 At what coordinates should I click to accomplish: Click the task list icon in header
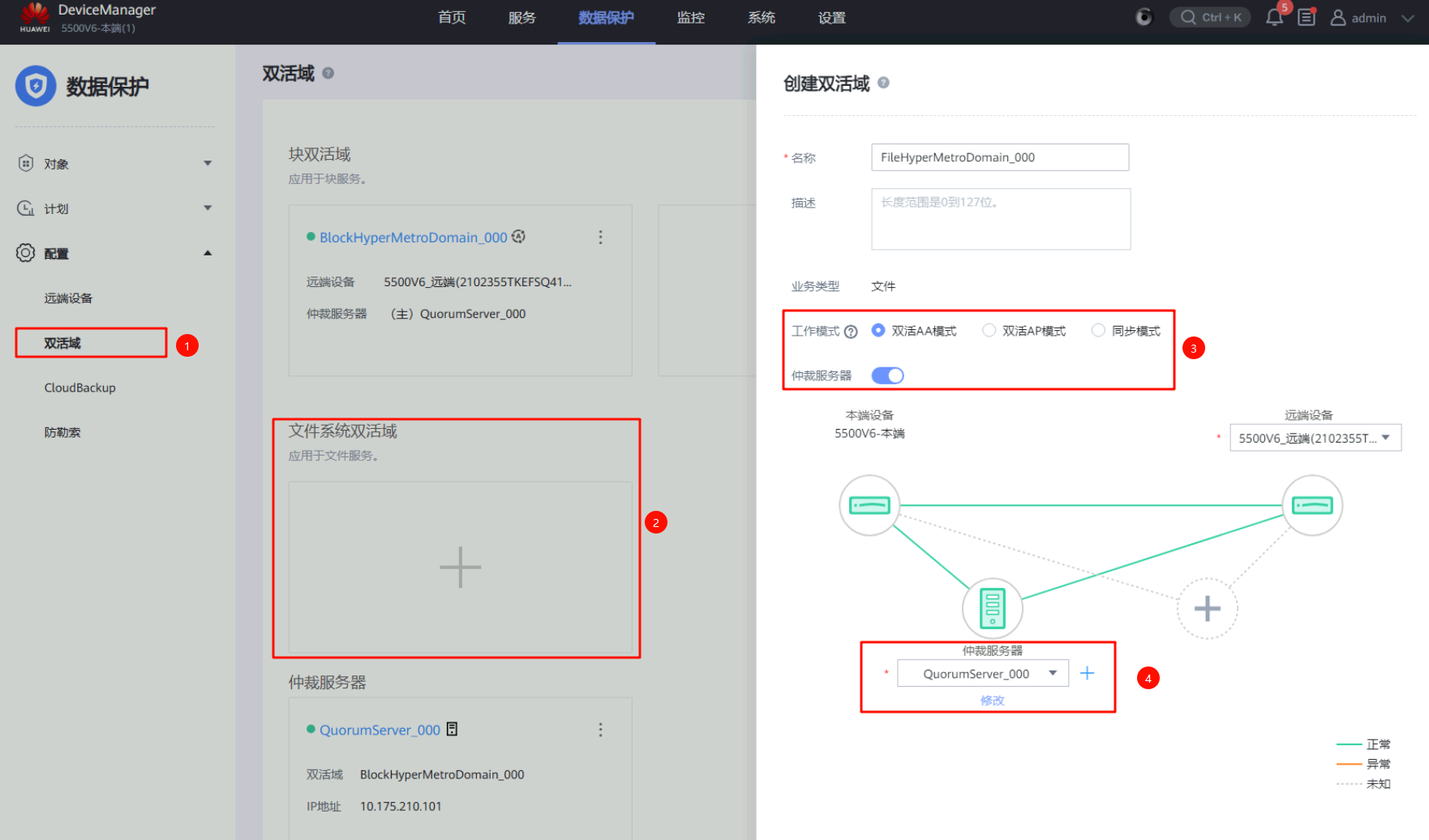(x=1306, y=18)
